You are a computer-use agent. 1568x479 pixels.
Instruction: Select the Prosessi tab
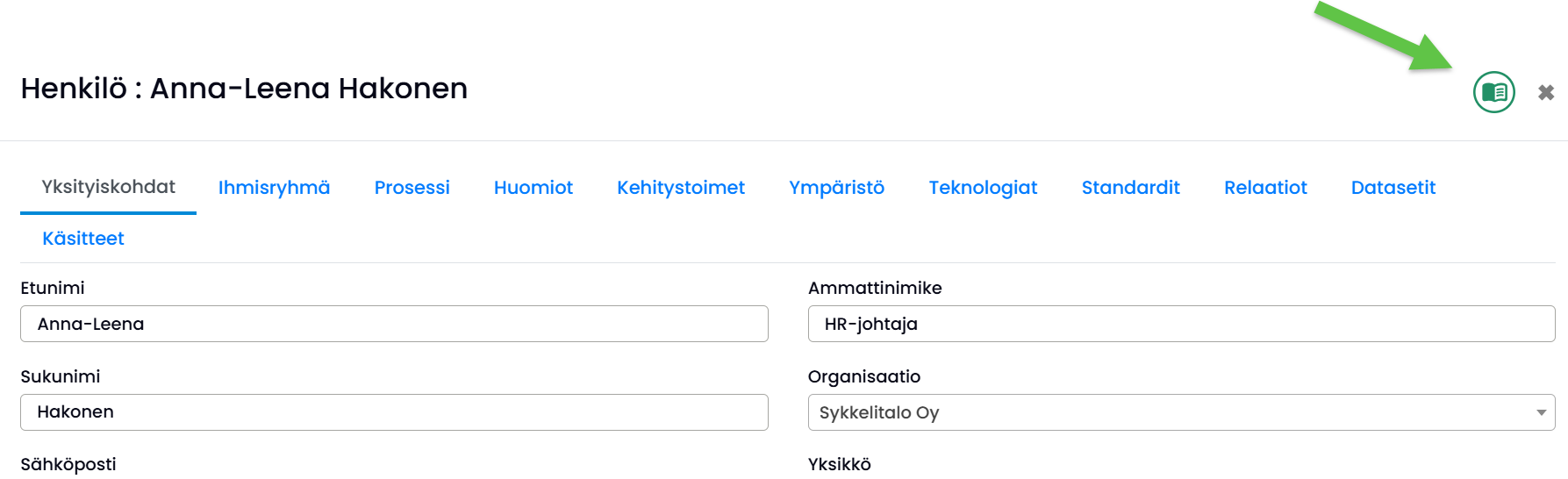click(x=412, y=188)
